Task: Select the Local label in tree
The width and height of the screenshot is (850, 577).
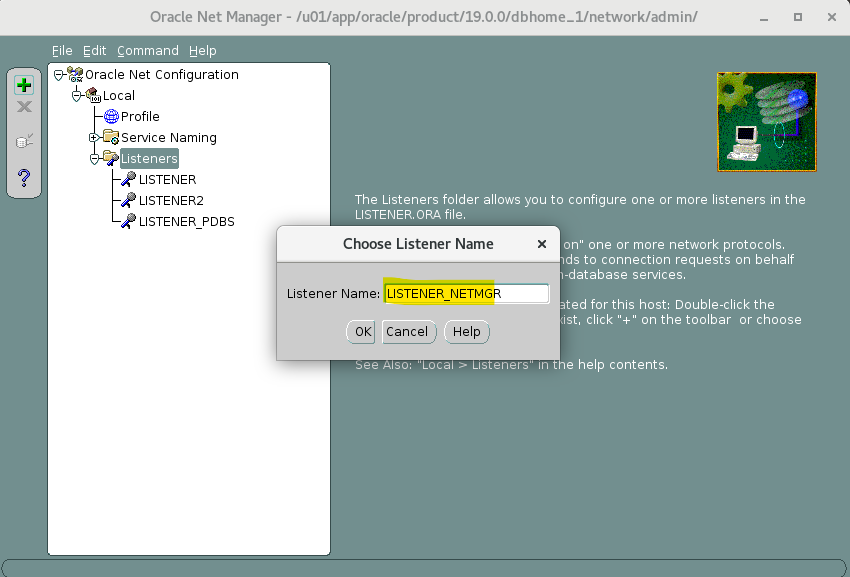Action: coord(119,96)
